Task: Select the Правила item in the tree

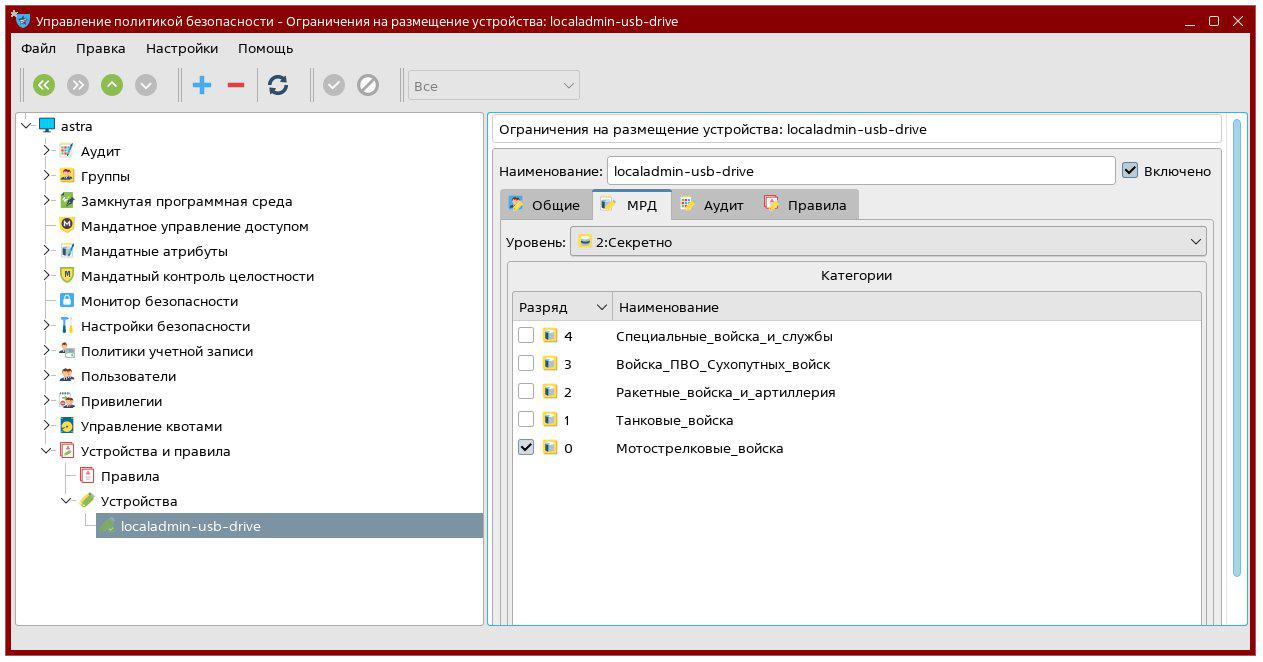Action: [x=130, y=476]
